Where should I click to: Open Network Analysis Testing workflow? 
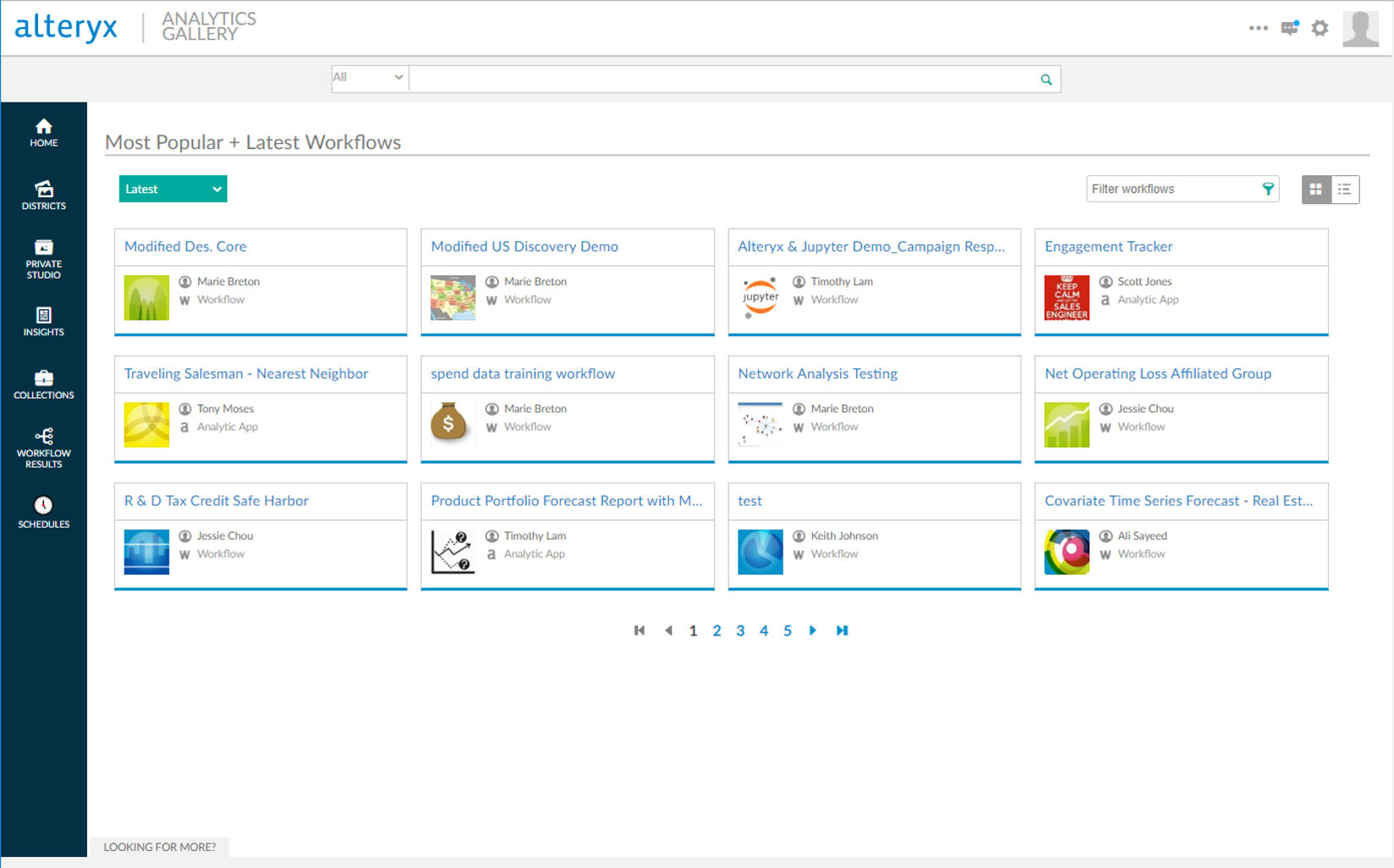[x=817, y=373]
